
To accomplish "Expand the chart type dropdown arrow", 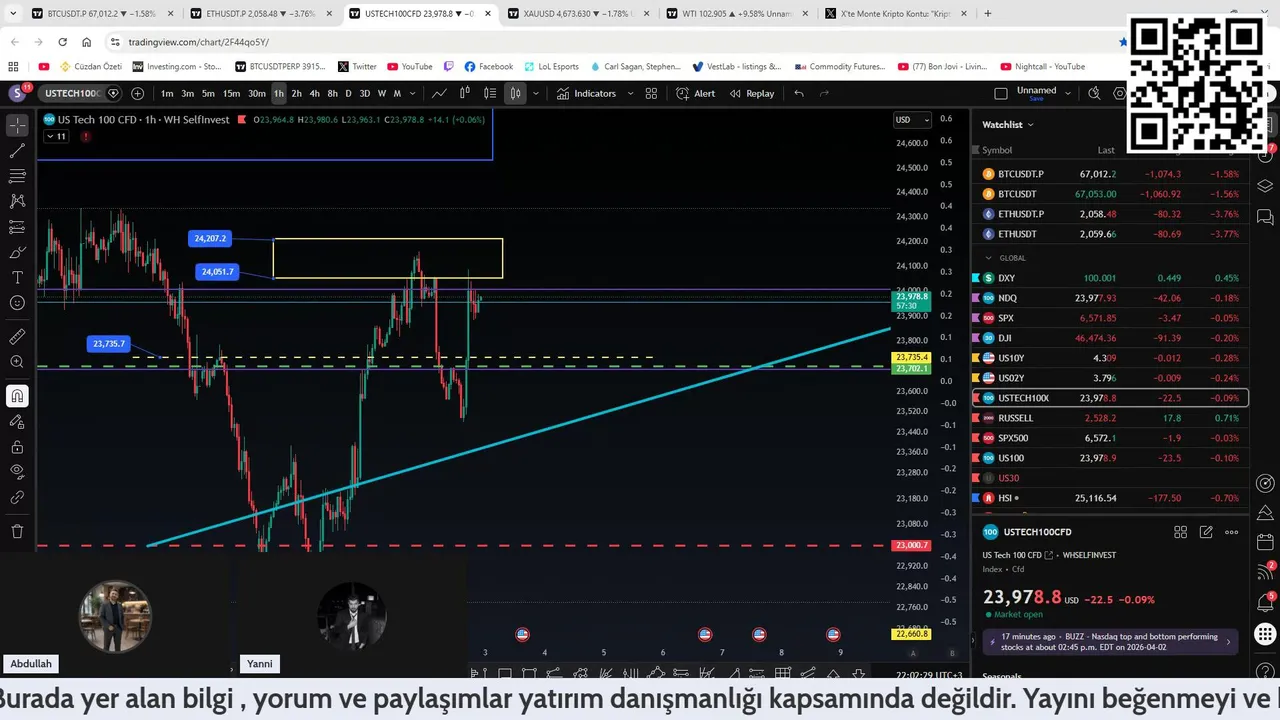I will tap(536, 93).
